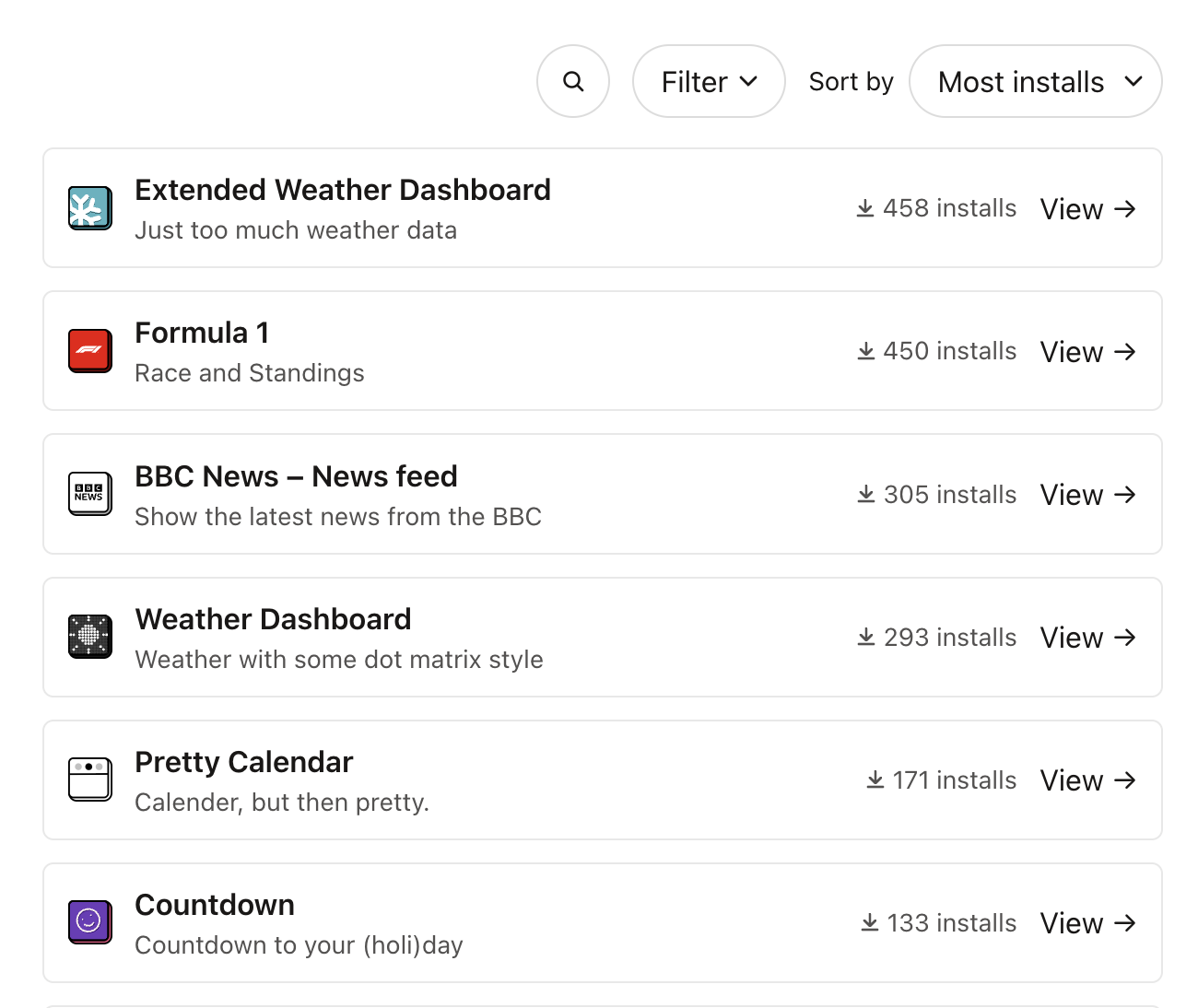
Task: Select the Pretty Calendar title
Action: tap(244, 762)
